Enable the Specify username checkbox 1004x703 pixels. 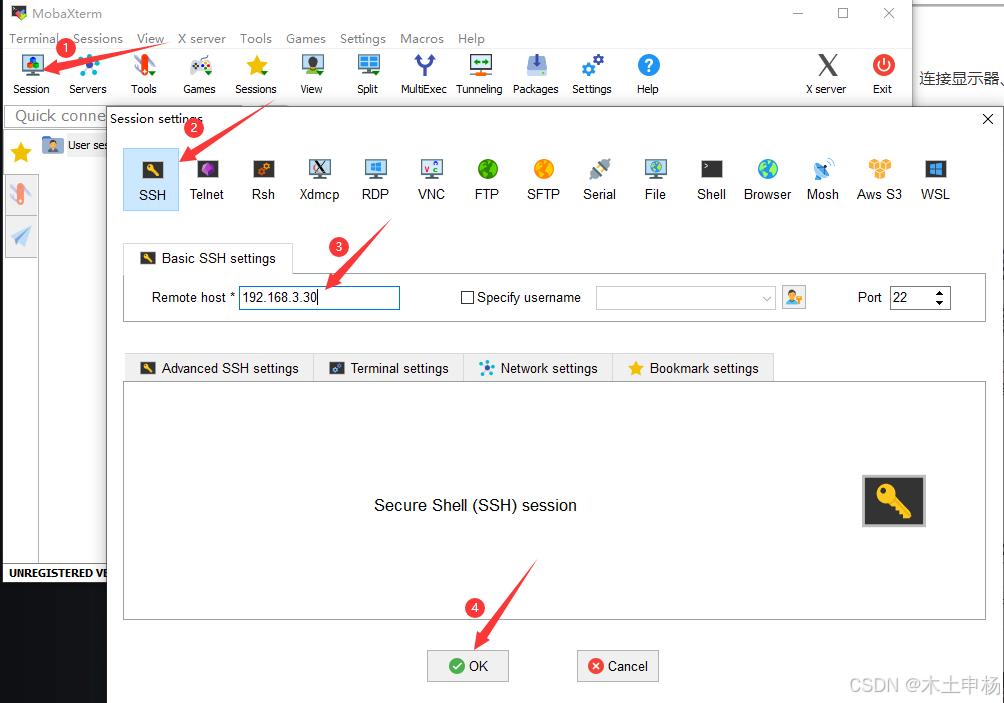(x=467, y=298)
